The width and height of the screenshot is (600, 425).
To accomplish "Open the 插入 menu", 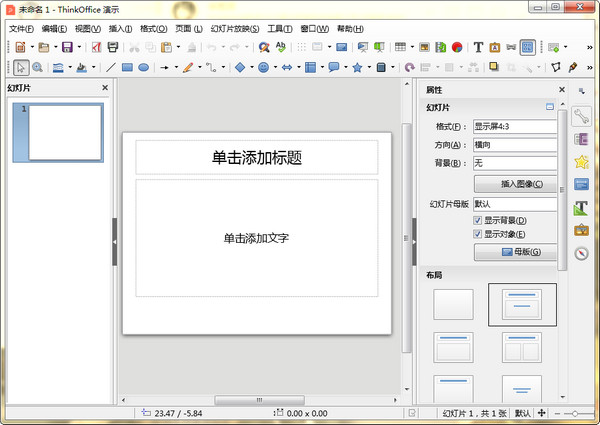I will (x=119, y=28).
